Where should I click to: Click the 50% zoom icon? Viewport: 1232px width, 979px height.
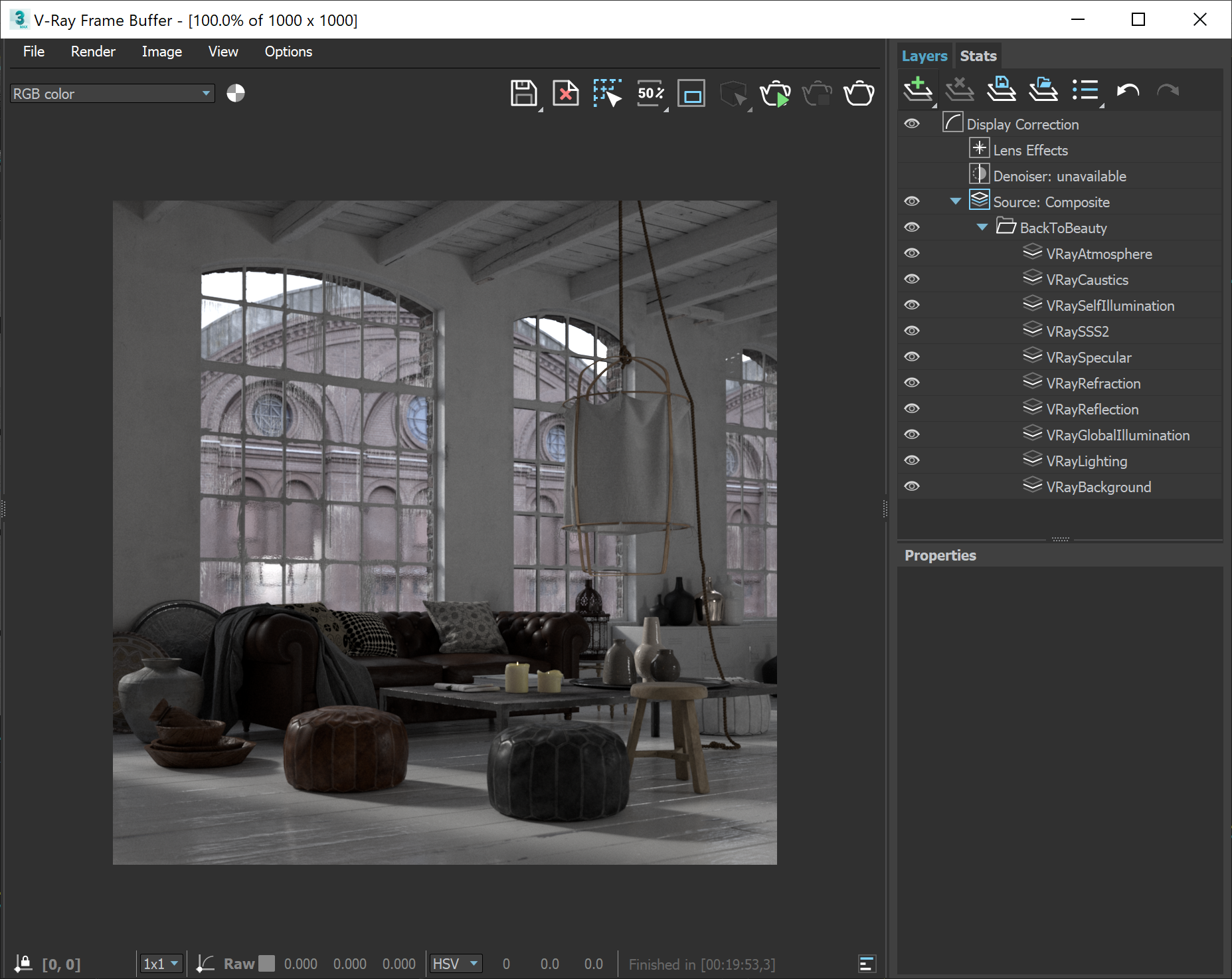pos(650,93)
